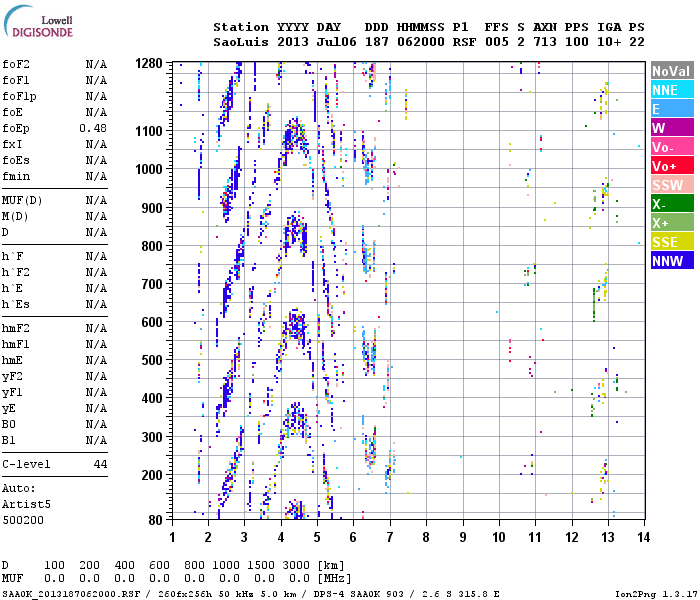The width and height of the screenshot is (700, 600).
Task: Click the Lowell Digisonde logo
Action: pos(38,21)
